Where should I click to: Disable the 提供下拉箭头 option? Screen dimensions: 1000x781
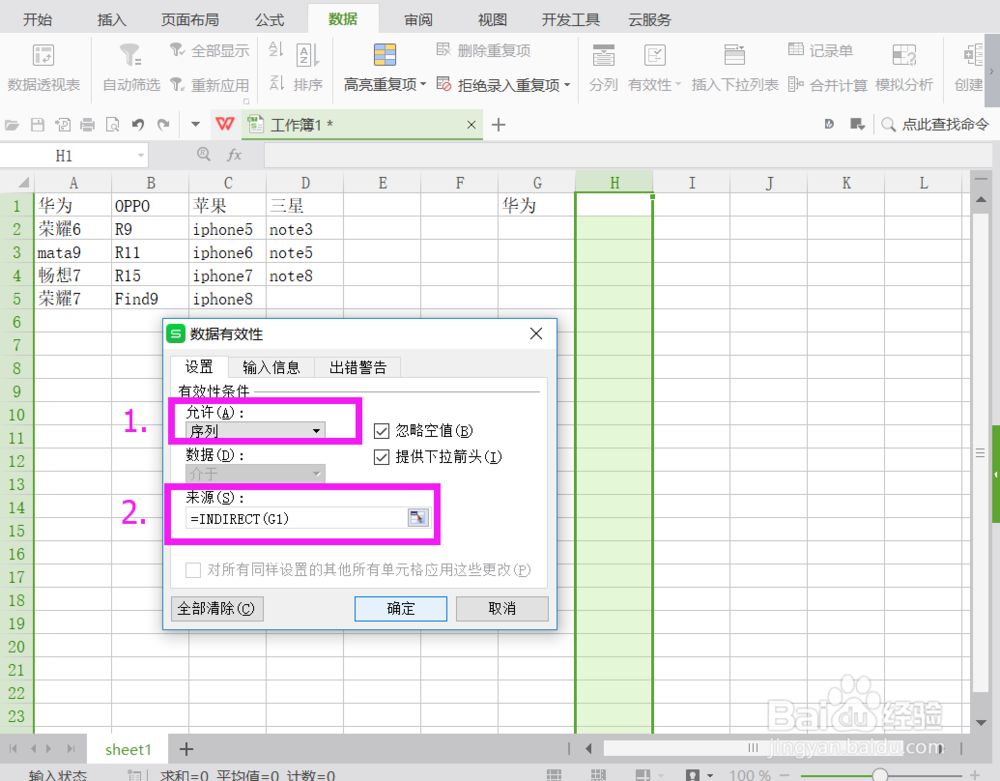click(381, 458)
